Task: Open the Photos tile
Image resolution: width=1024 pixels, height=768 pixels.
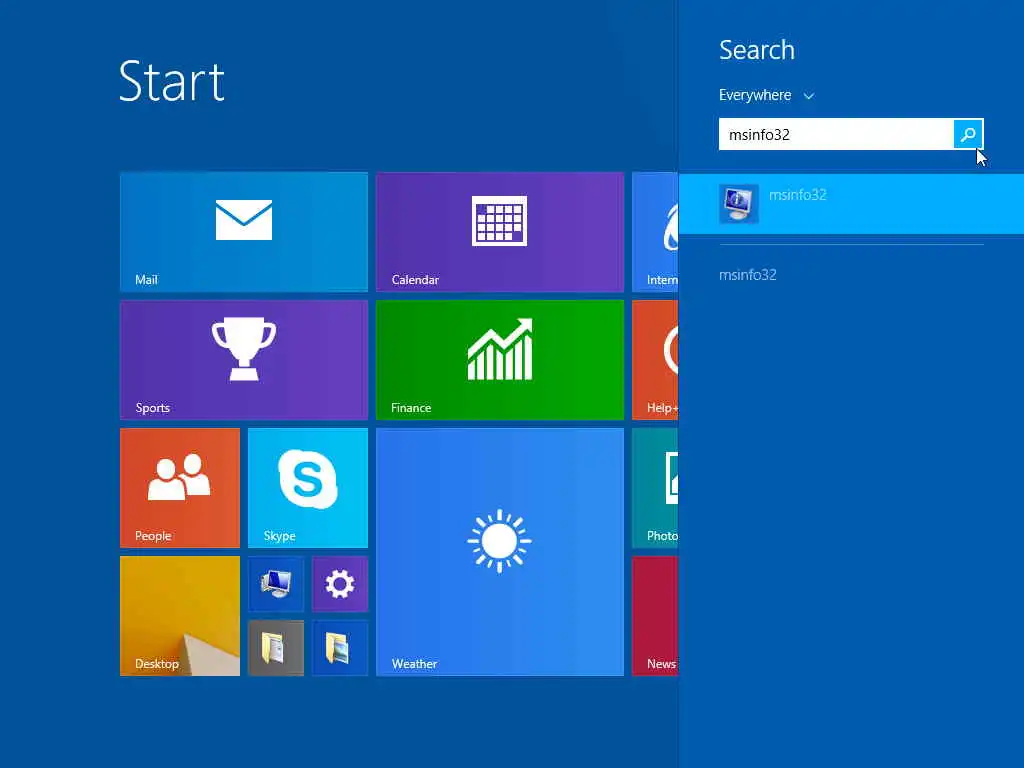Action: point(655,488)
